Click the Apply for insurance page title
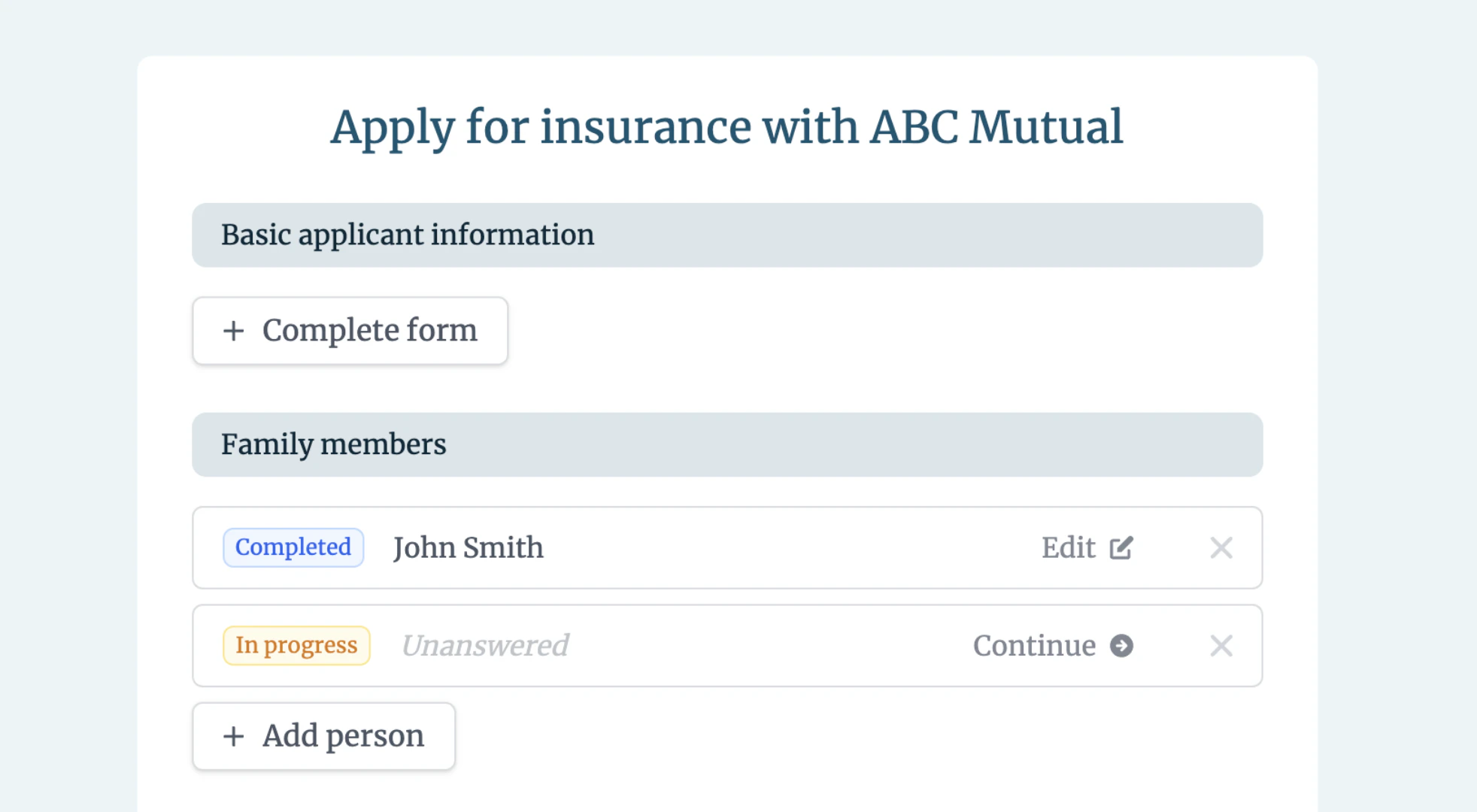The image size is (1477, 812). coord(726,126)
